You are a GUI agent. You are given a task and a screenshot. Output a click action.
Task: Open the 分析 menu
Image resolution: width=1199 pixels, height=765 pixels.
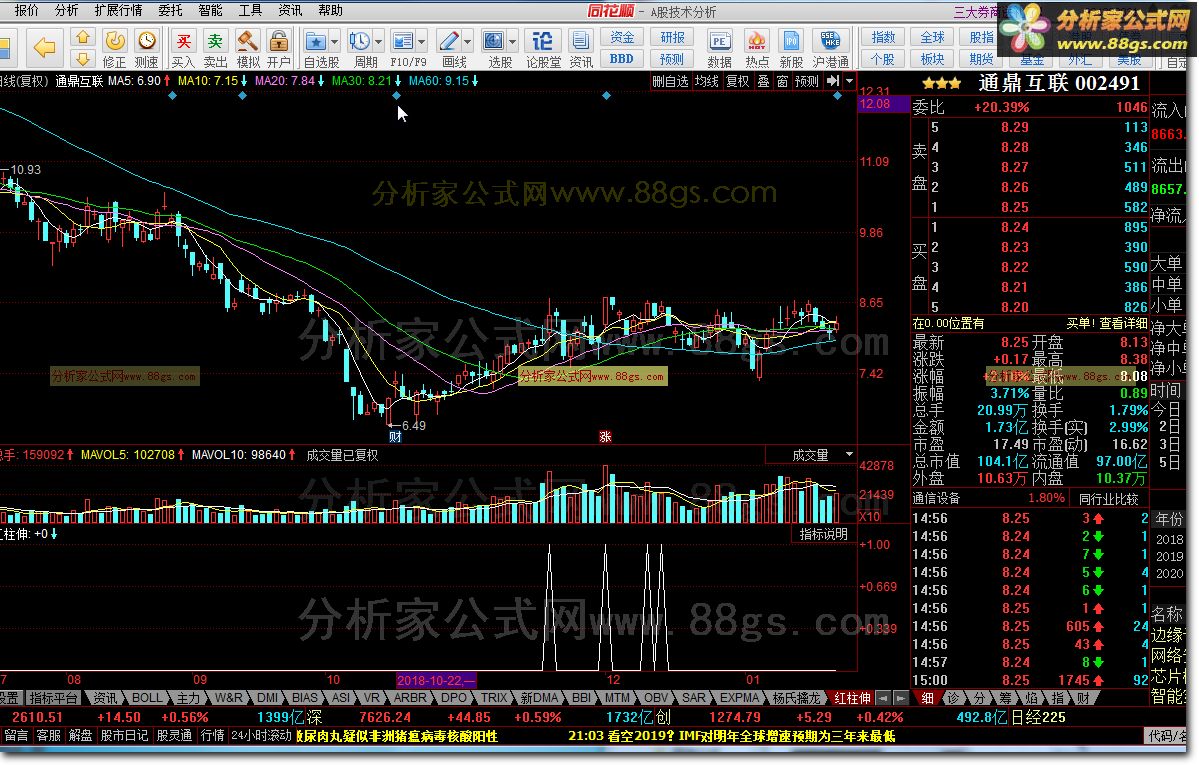(x=66, y=11)
